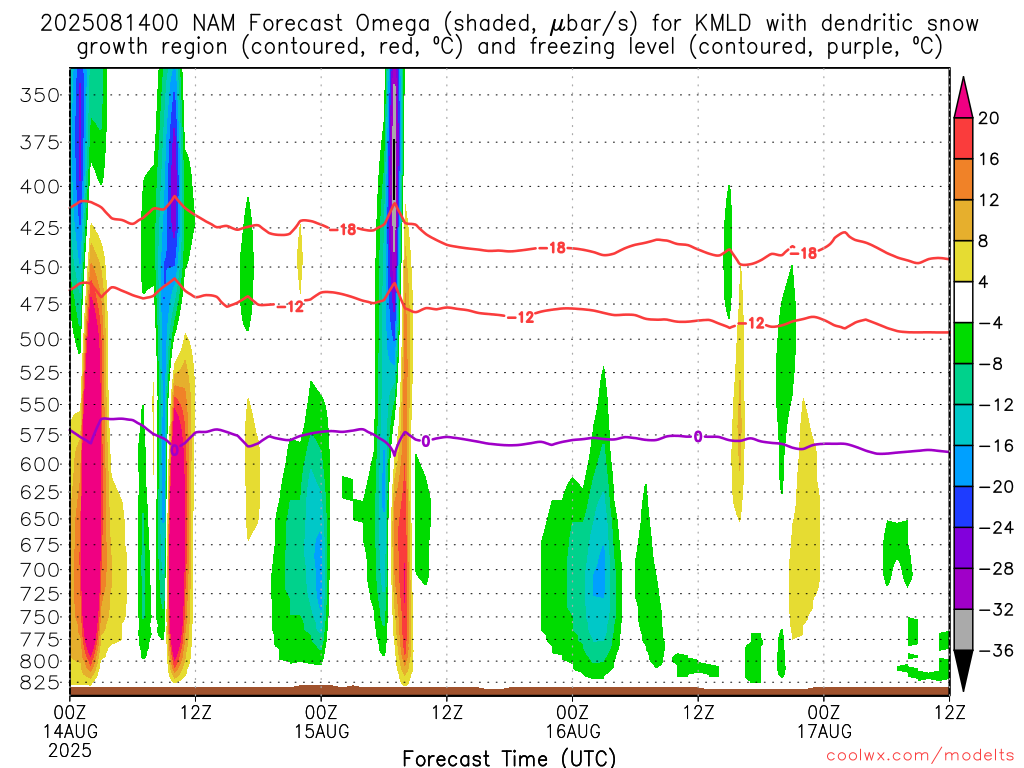The height and width of the screenshot is (768, 1024).
Task: Click the colorbar value -20 label
Action: point(996,487)
